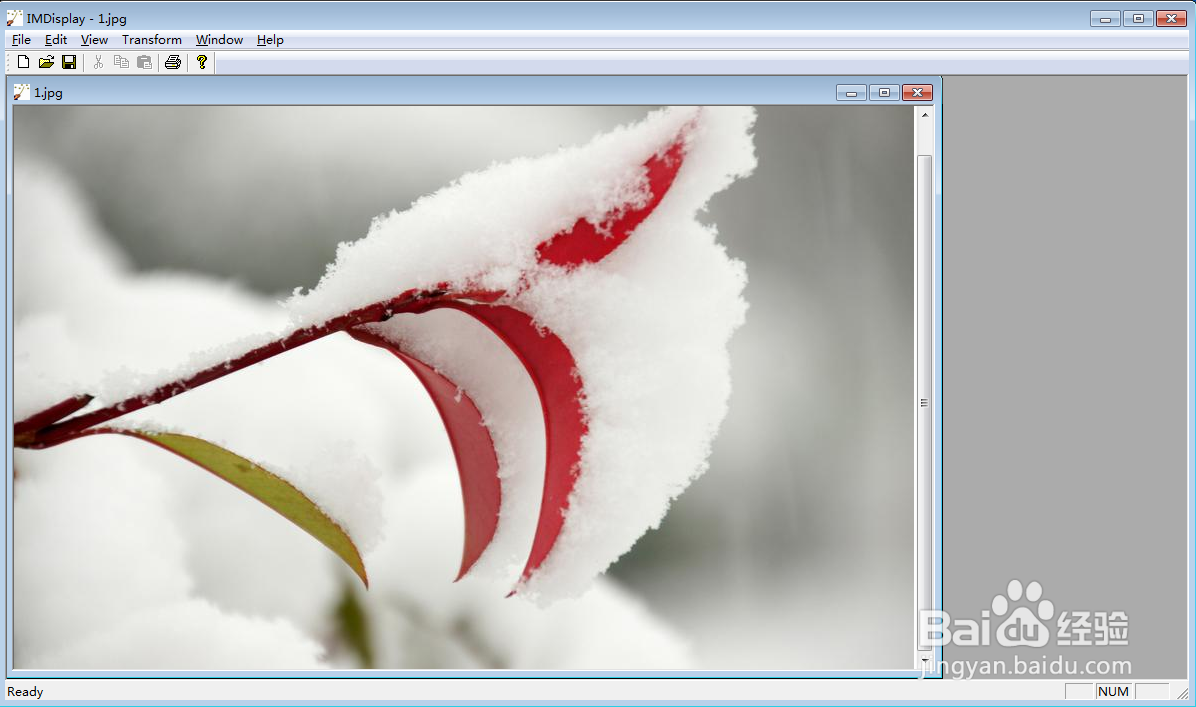Click the Copy toolbar icon

[121, 63]
